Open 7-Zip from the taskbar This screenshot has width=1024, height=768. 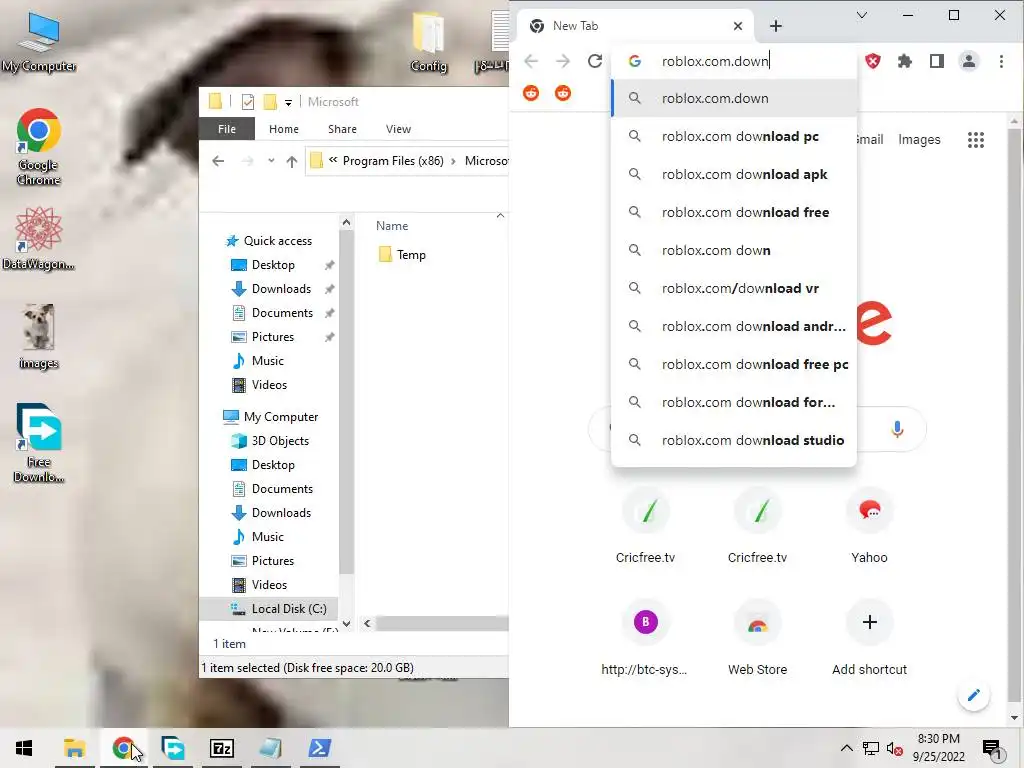coord(221,748)
